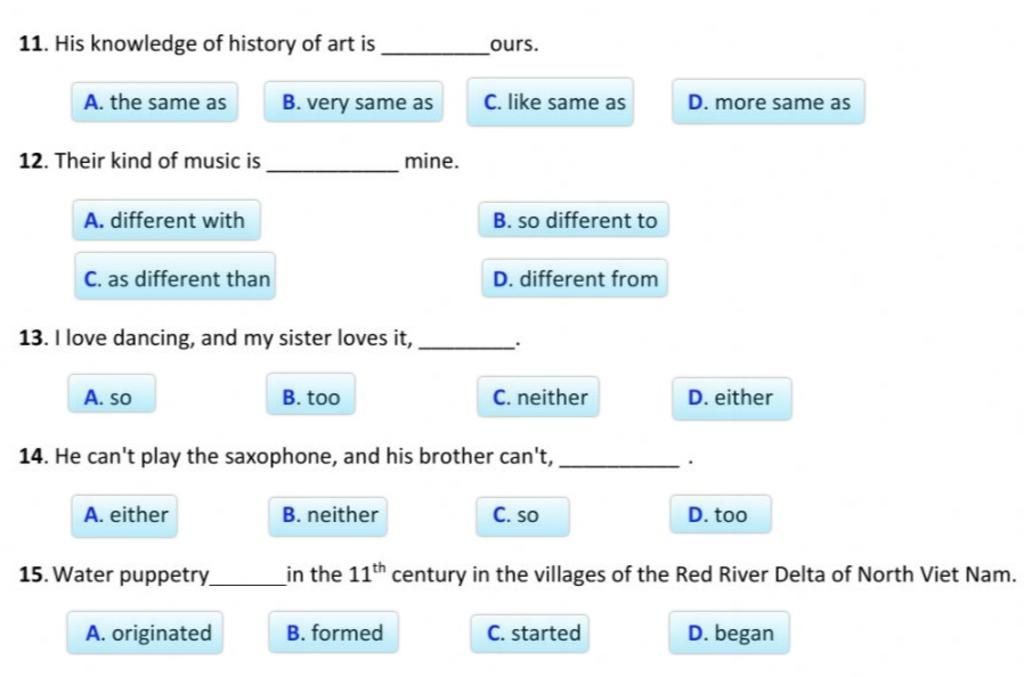Select answer 'A. the same as'
This screenshot has height=677, width=1024.
[x=155, y=102]
